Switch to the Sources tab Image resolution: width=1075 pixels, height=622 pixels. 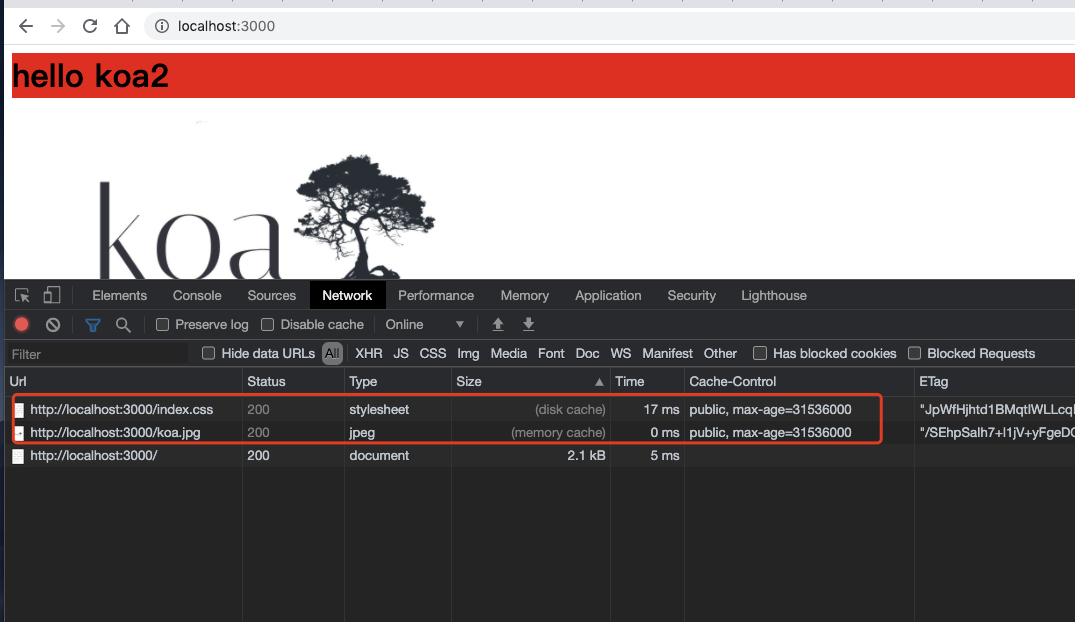[271, 296]
